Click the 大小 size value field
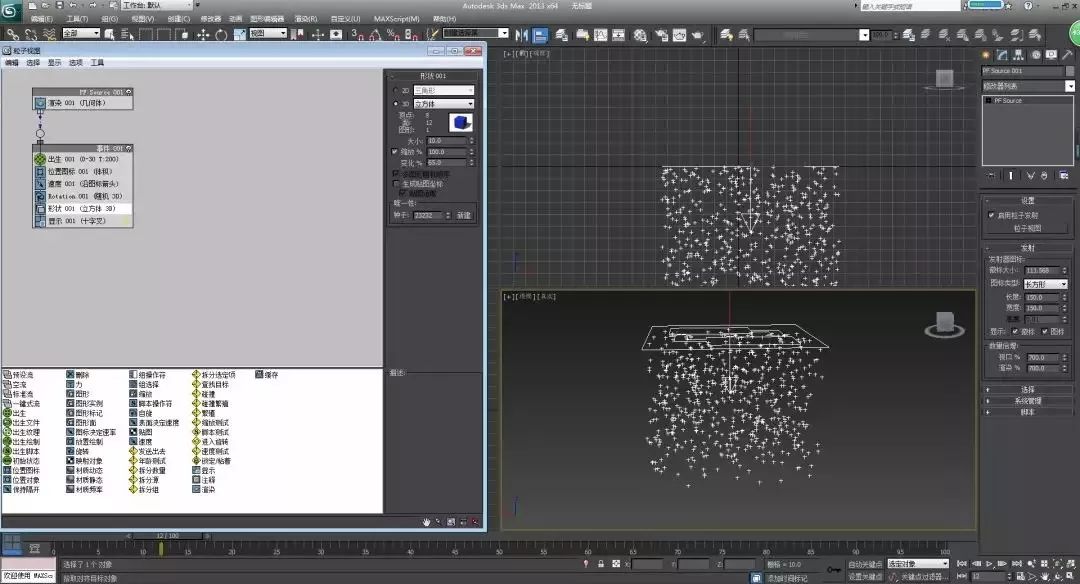Screen dimensions: 1080x584 point(446,140)
